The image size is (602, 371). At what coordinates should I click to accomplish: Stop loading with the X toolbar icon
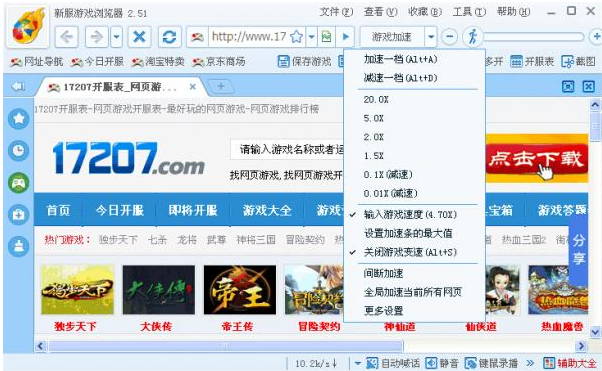pyautogui.click(x=139, y=37)
